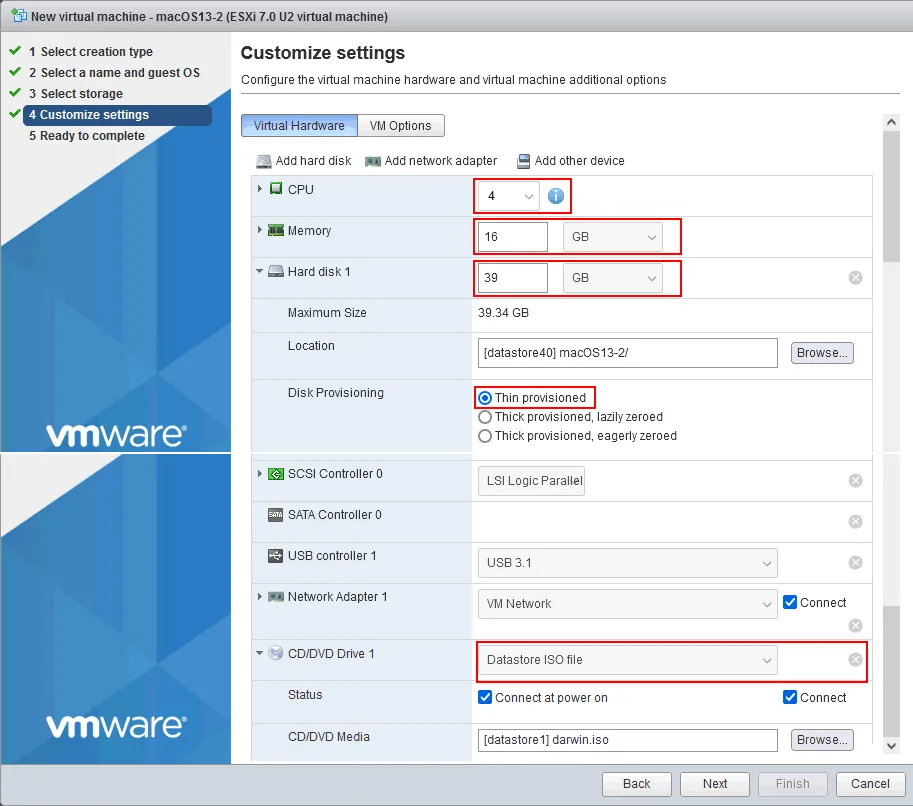Uncheck Network Adapter 1 Connect checkbox
913x806 pixels.
pos(790,603)
